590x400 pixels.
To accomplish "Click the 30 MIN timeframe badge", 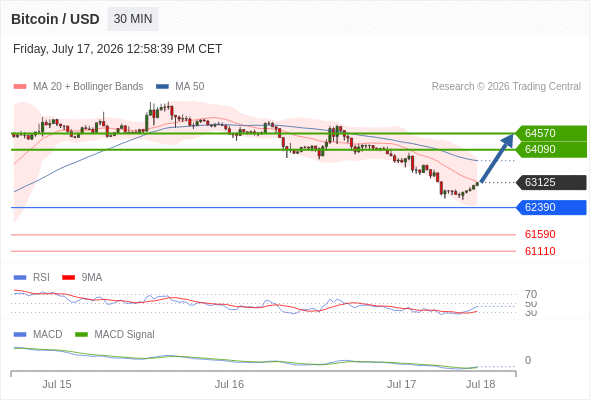I will [x=133, y=19].
